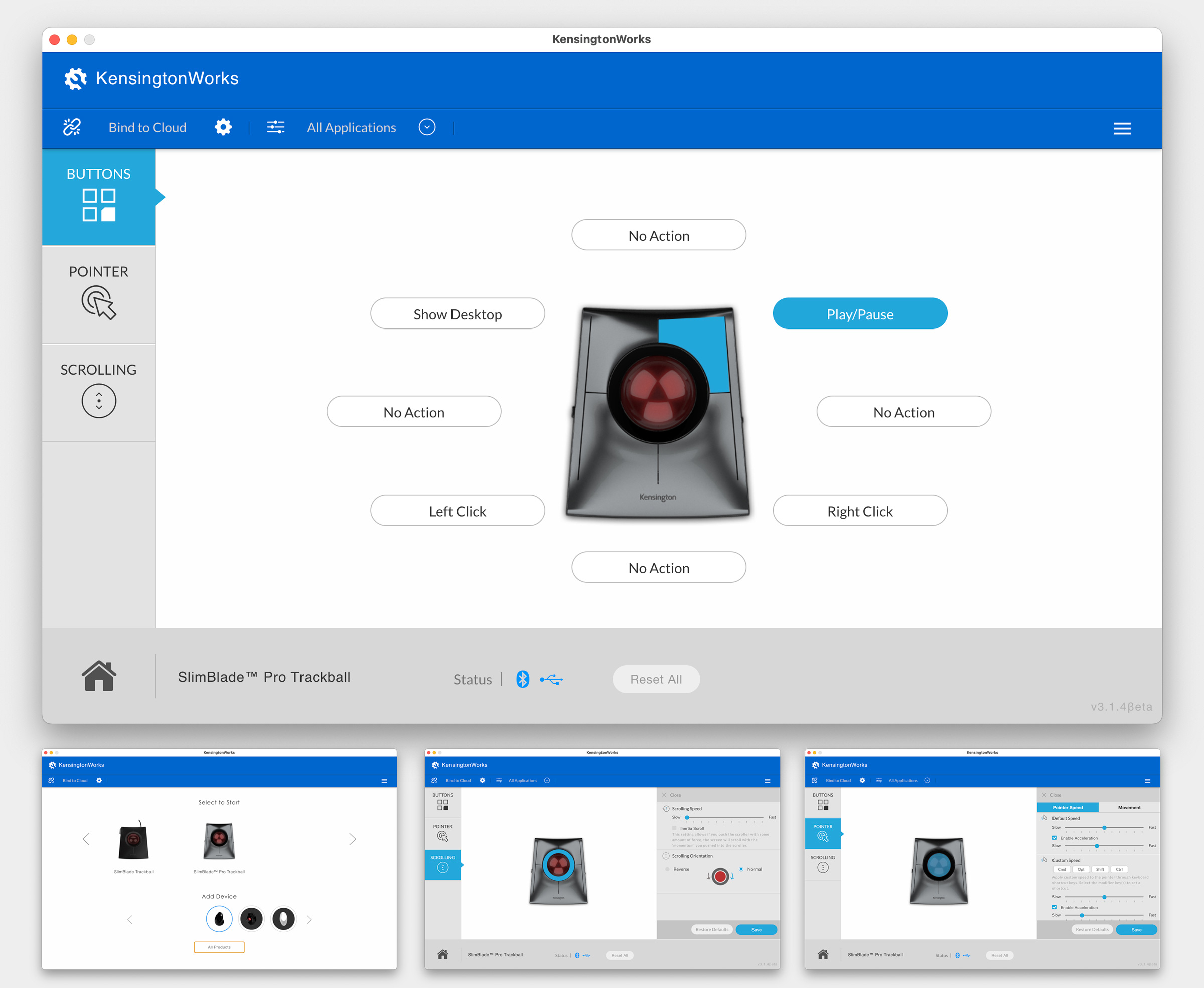Click the Home icon in the main window footer
1204x988 pixels.
coord(99,676)
